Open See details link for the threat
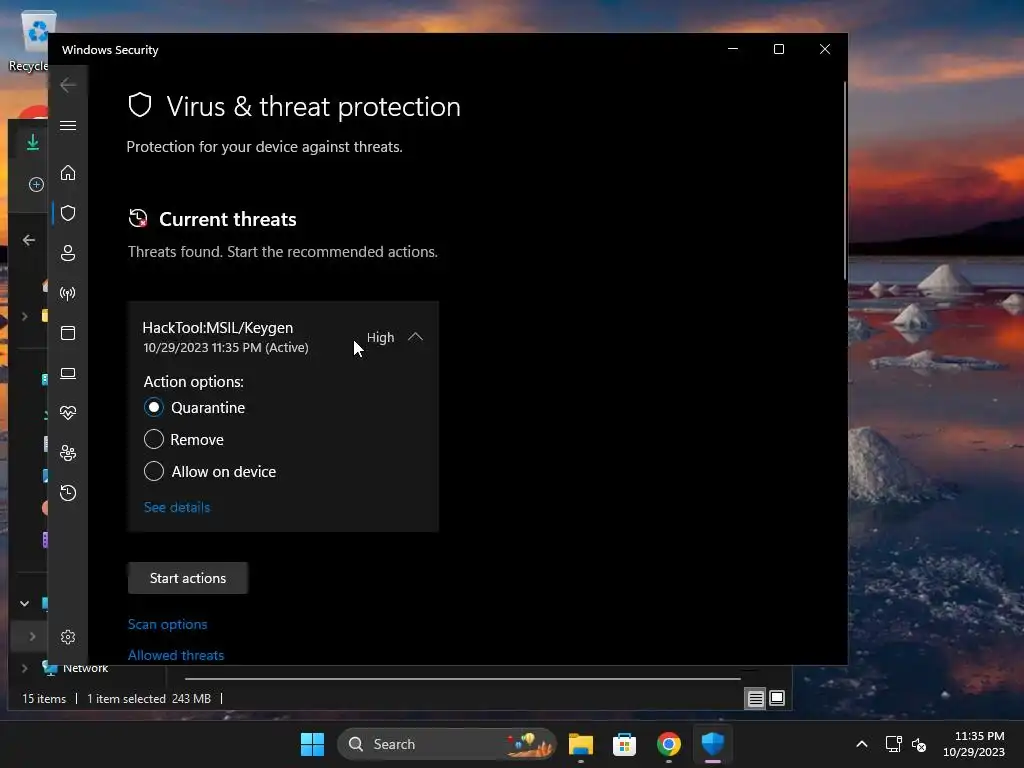The height and width of the screenshot is (768, 1024). (x=177, y=507)
